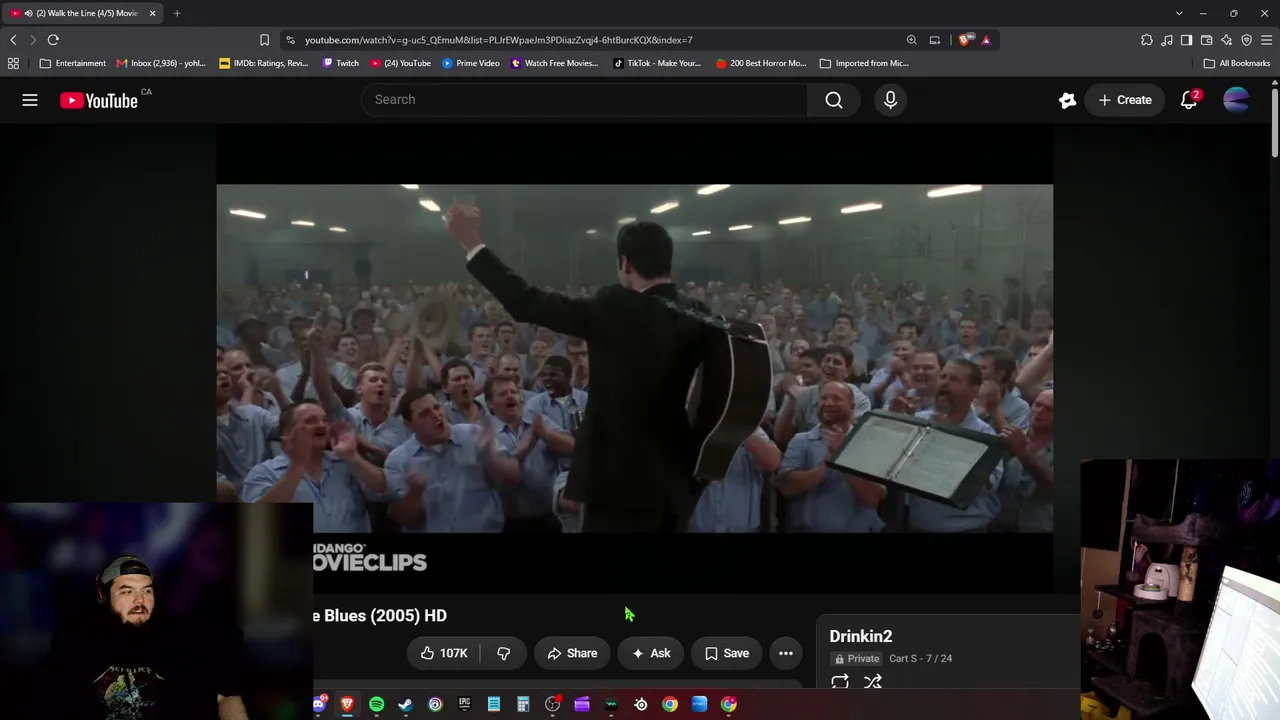
Task: Close the Walk the Line tab
Action: click(152, 13)
